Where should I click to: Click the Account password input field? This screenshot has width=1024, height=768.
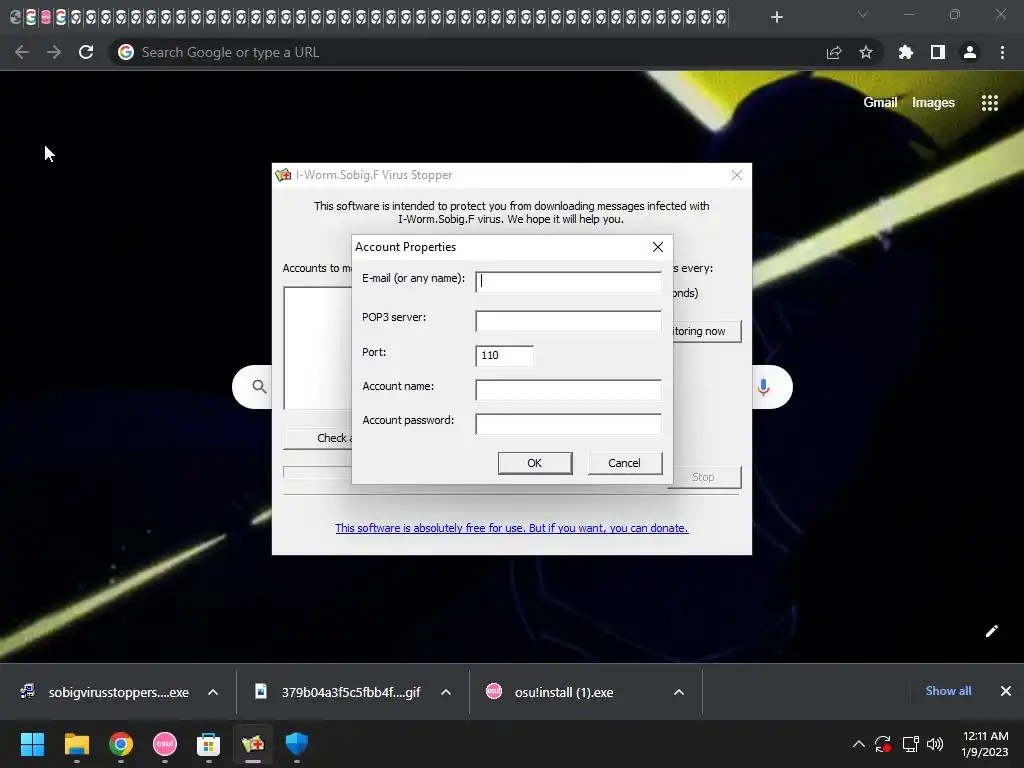[x=568, y=423]
